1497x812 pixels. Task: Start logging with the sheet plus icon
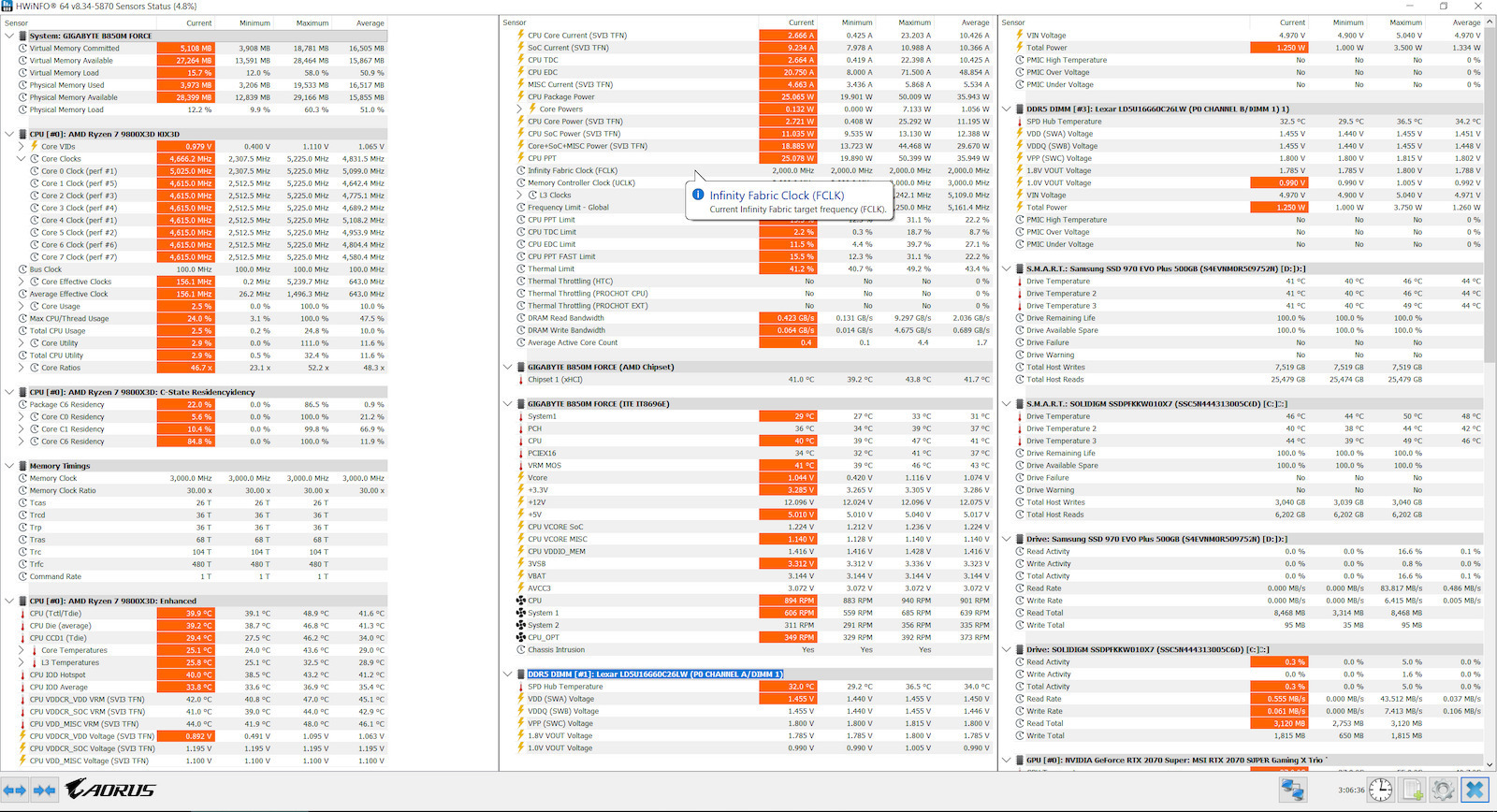tap(1413, 790)
